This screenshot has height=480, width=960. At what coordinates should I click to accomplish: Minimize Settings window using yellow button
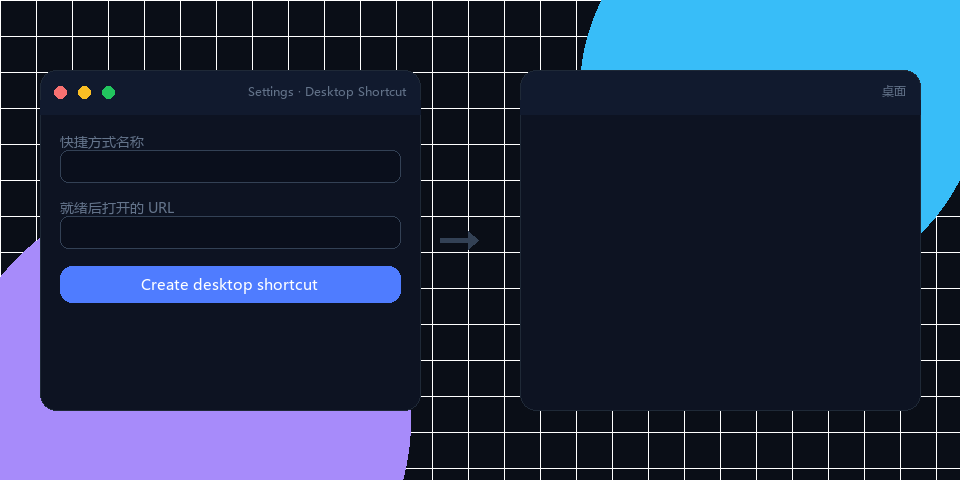(84, 92)
